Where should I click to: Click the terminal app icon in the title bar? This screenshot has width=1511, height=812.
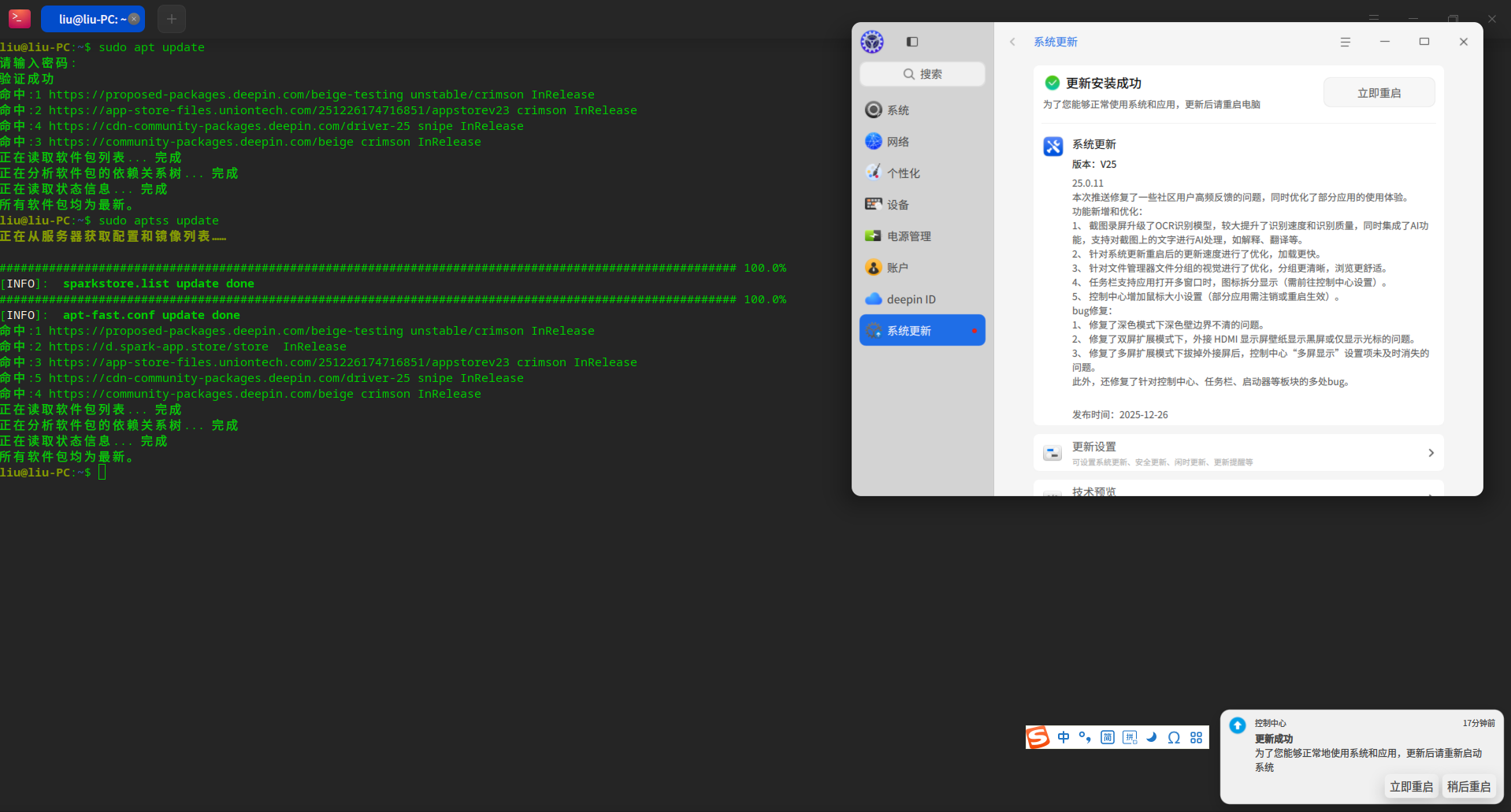(x=20, y=18)
